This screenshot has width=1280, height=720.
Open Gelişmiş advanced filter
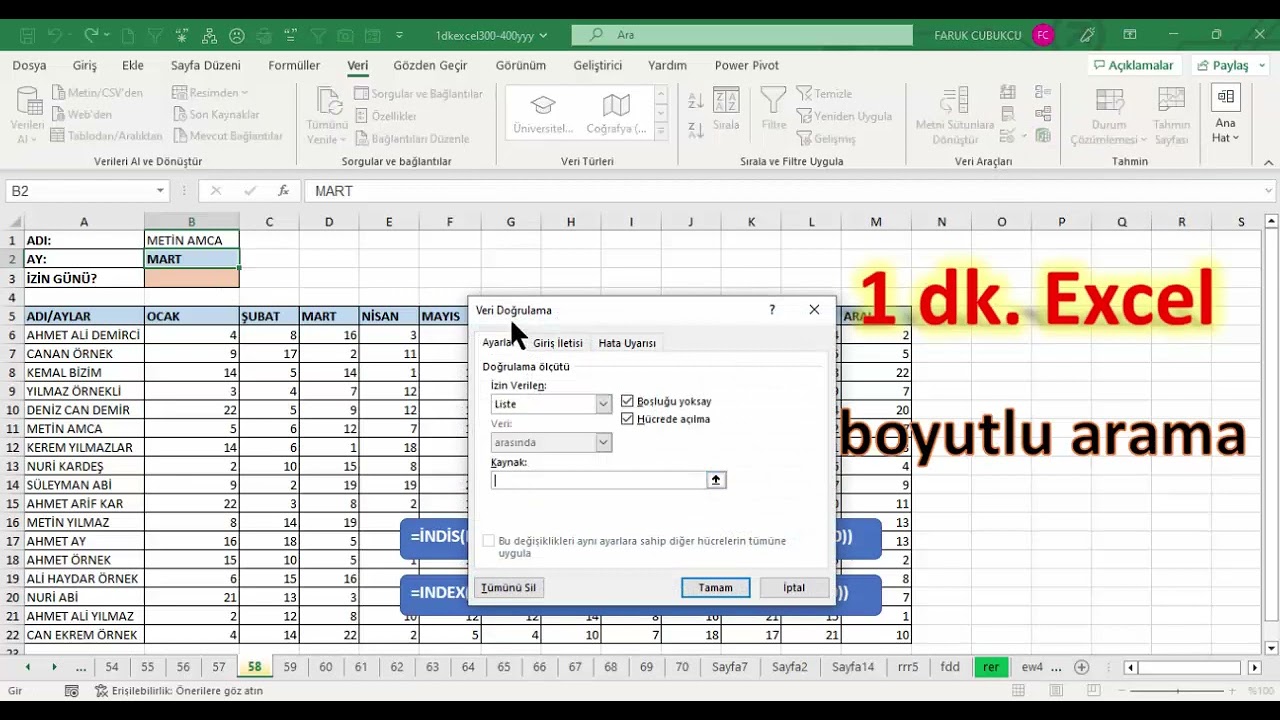pos(826,138)
